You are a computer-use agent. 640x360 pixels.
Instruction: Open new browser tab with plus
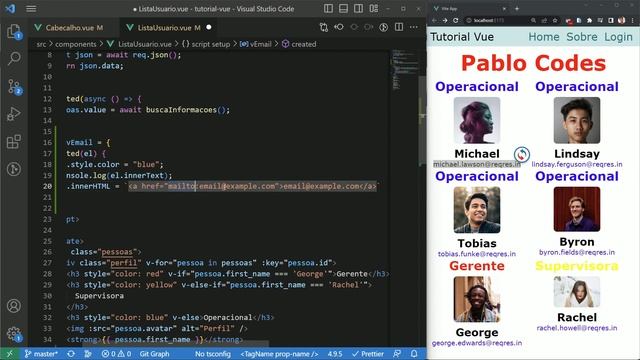[517, 9]
